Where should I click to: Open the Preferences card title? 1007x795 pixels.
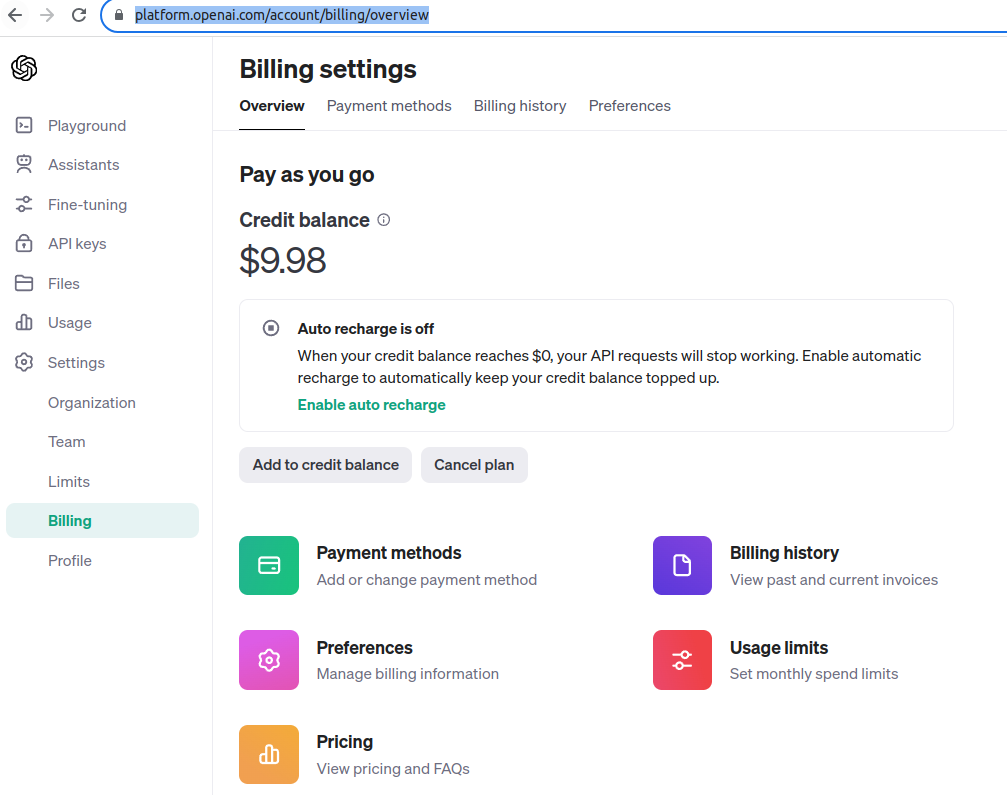coord(364,648)
